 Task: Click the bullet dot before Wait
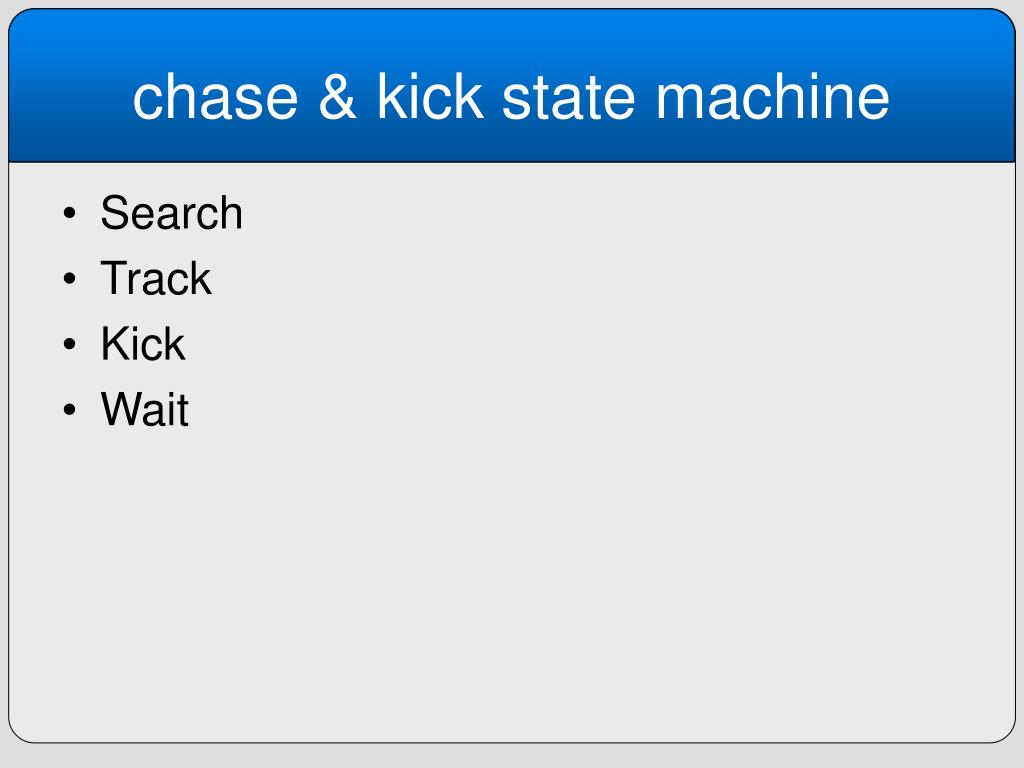(x=70, y=409)
